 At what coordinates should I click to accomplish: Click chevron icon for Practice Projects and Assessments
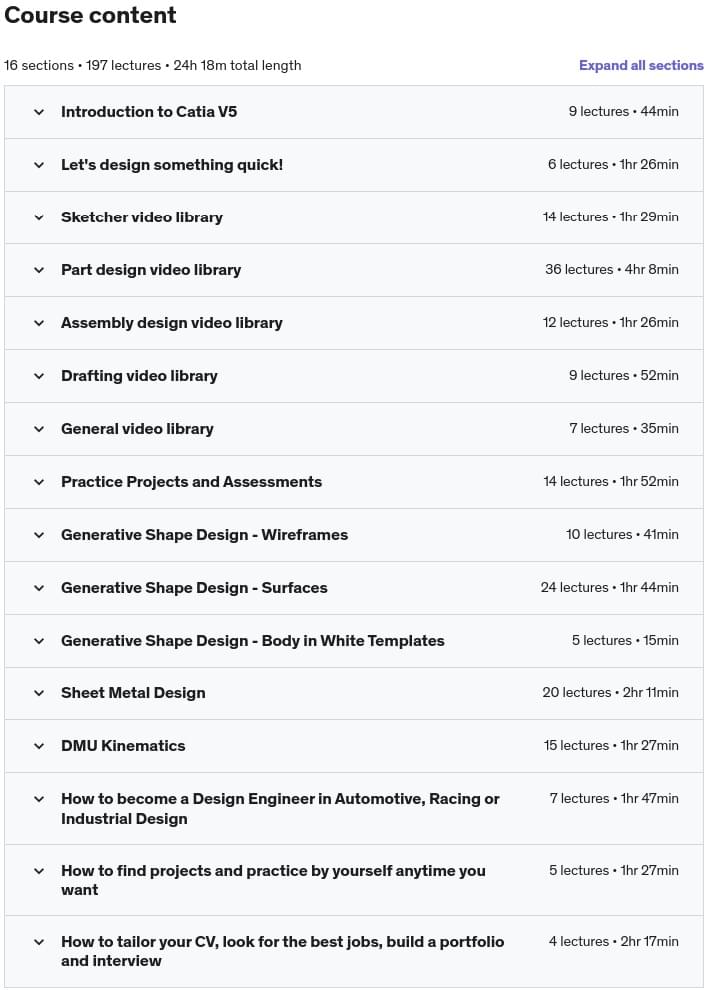coord(39,482)
